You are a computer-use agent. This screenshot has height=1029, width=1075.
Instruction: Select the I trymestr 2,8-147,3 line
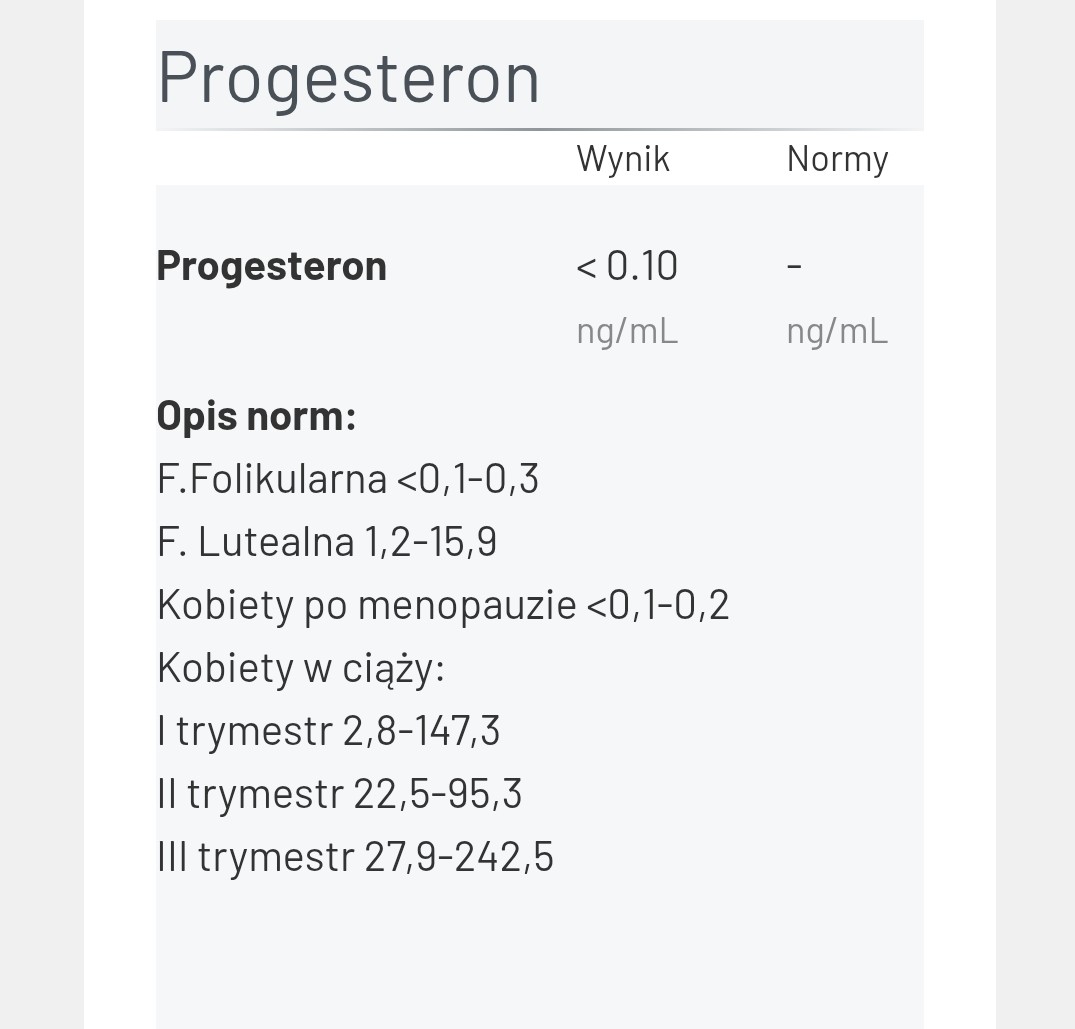328,731
